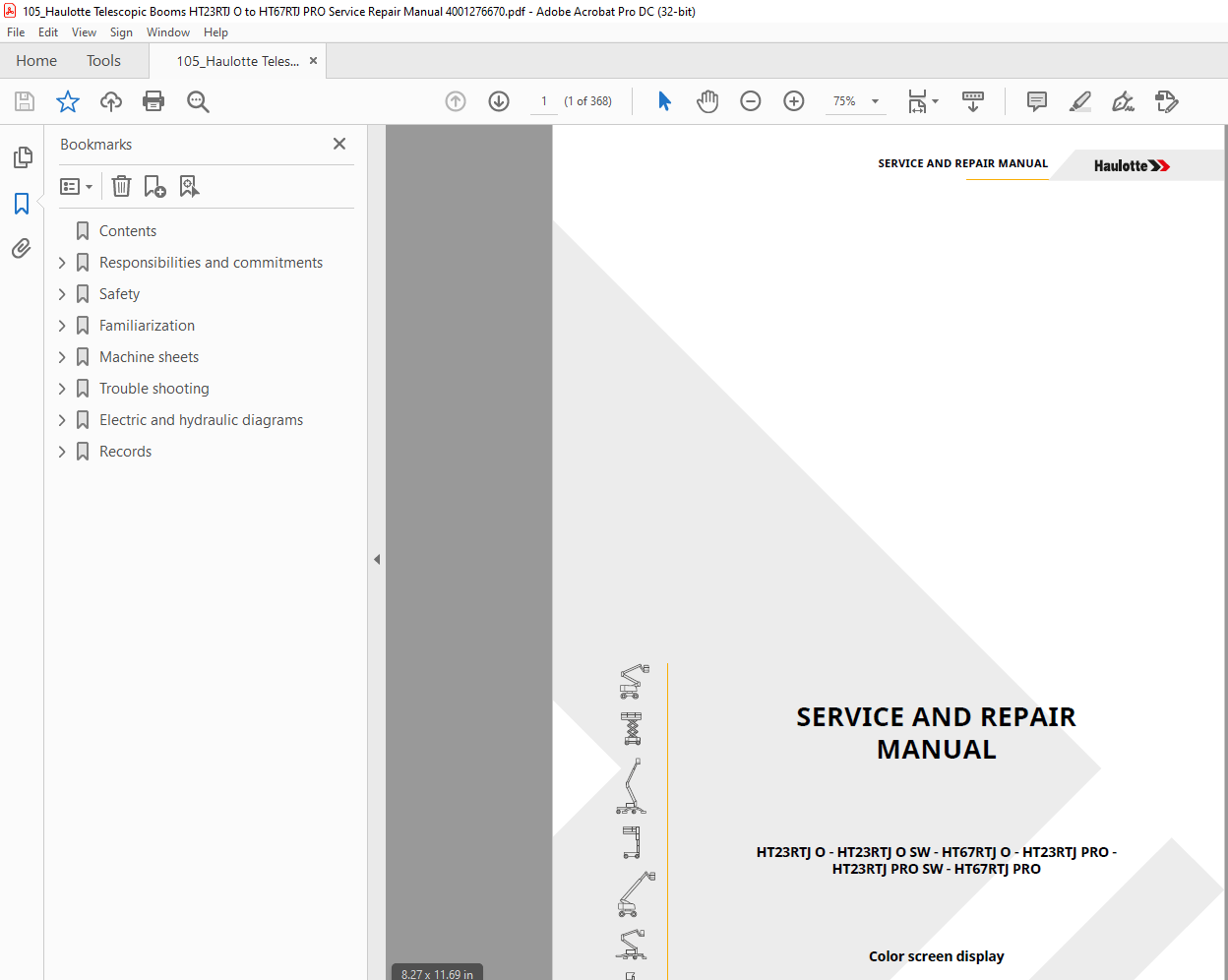Image resolution: width=1228 pixels, height=980 pixels.
Task: Expand the Trouble shooting bookmark
Action: click(62, 389)
